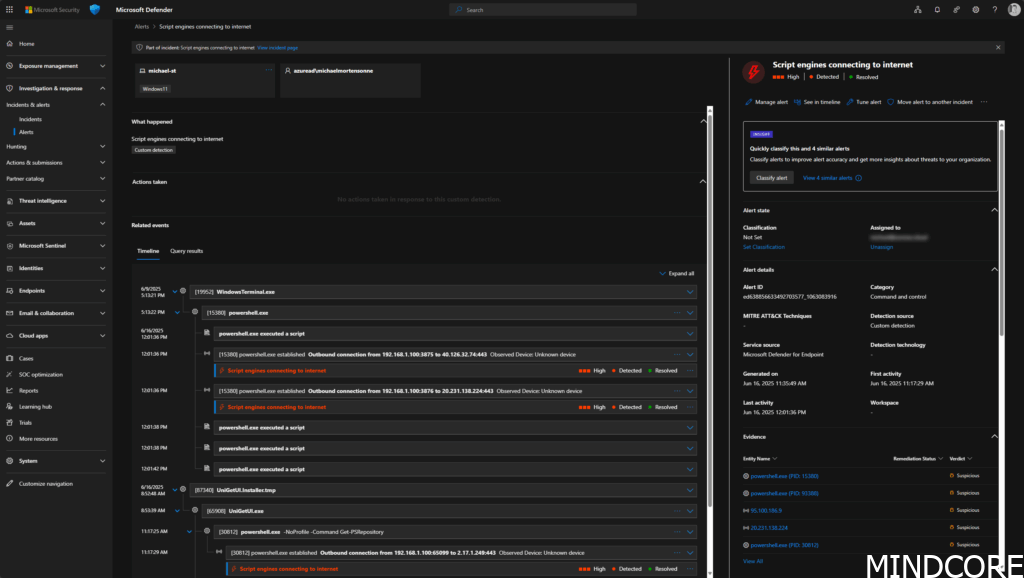Click the Learning hub icon in sidebar
Screen dimensions: 1024x578
[x=9, y=406]
